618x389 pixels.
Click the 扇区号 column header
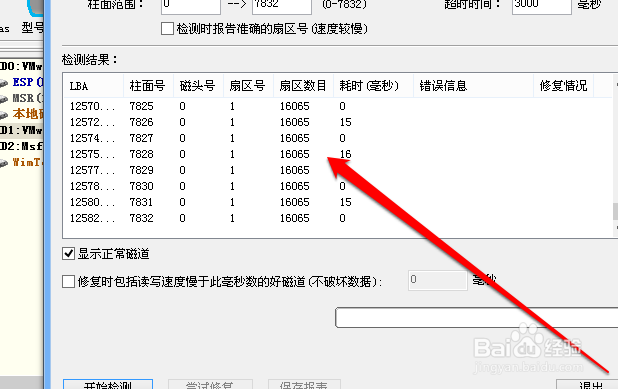click(249, 86)
